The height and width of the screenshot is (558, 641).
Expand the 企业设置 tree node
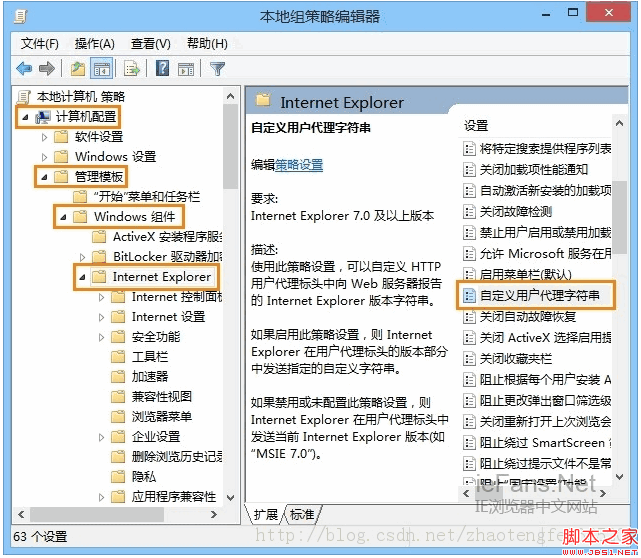(101, 437)
